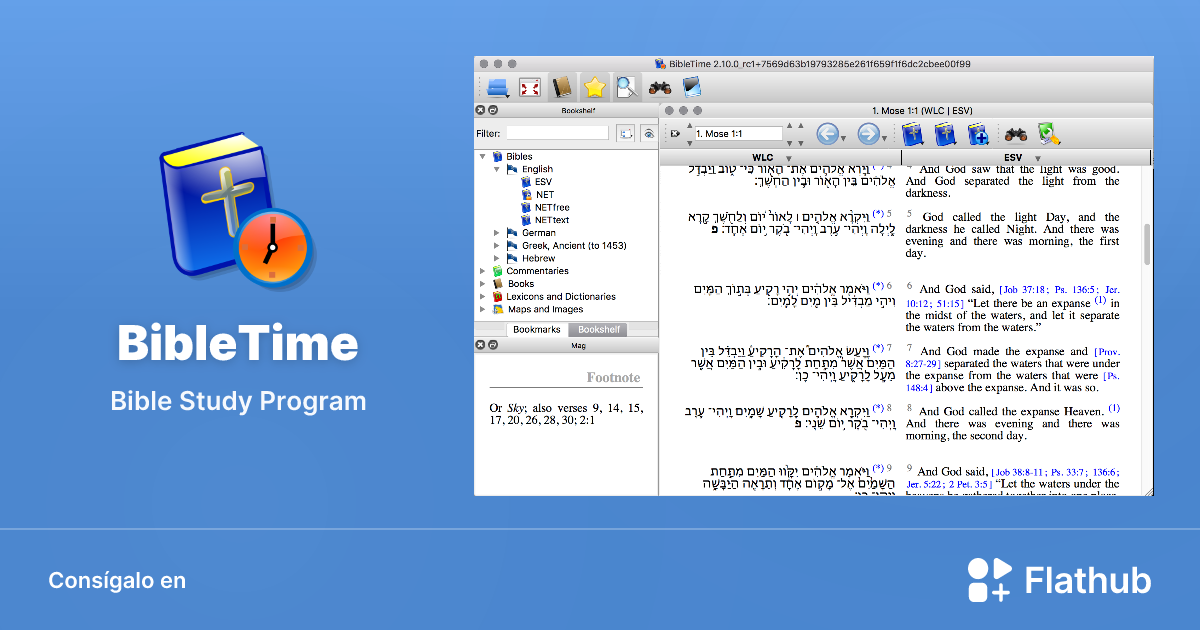Click the blue Bible icon to open a work

coord(913,134)
